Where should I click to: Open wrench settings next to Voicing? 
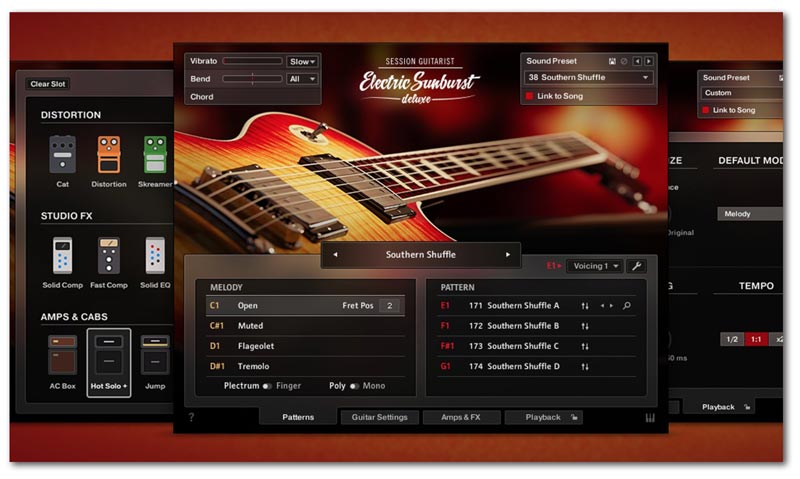pos(637,266)
